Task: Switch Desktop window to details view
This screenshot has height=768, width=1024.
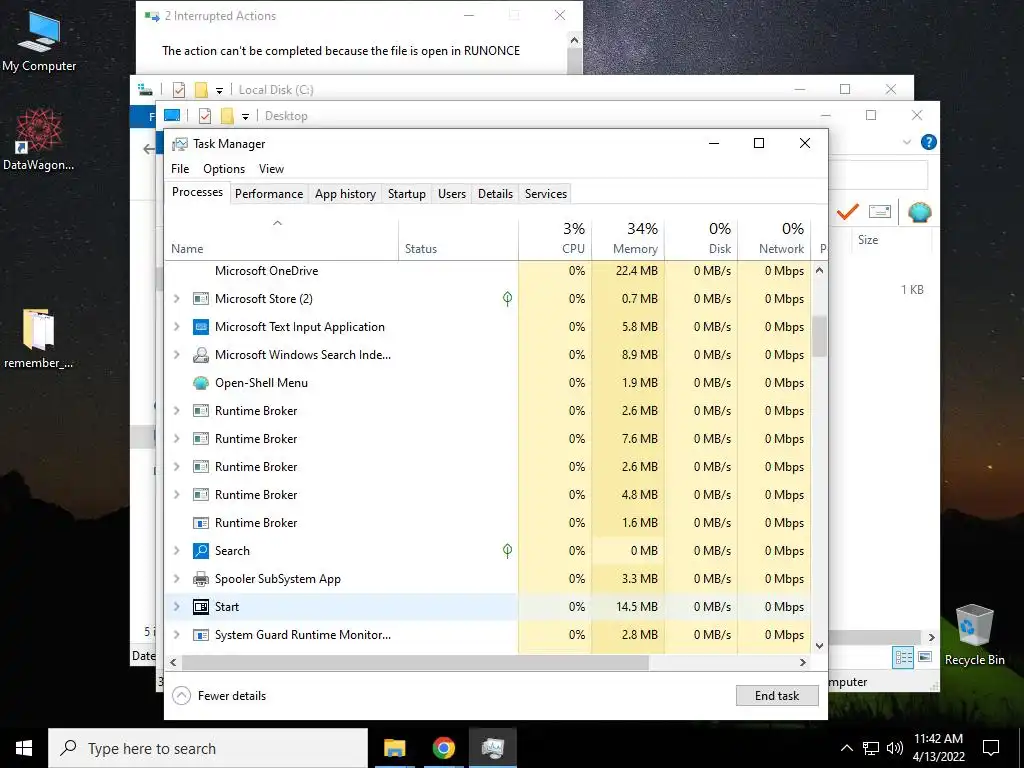Action: click(x=903, y=658)
